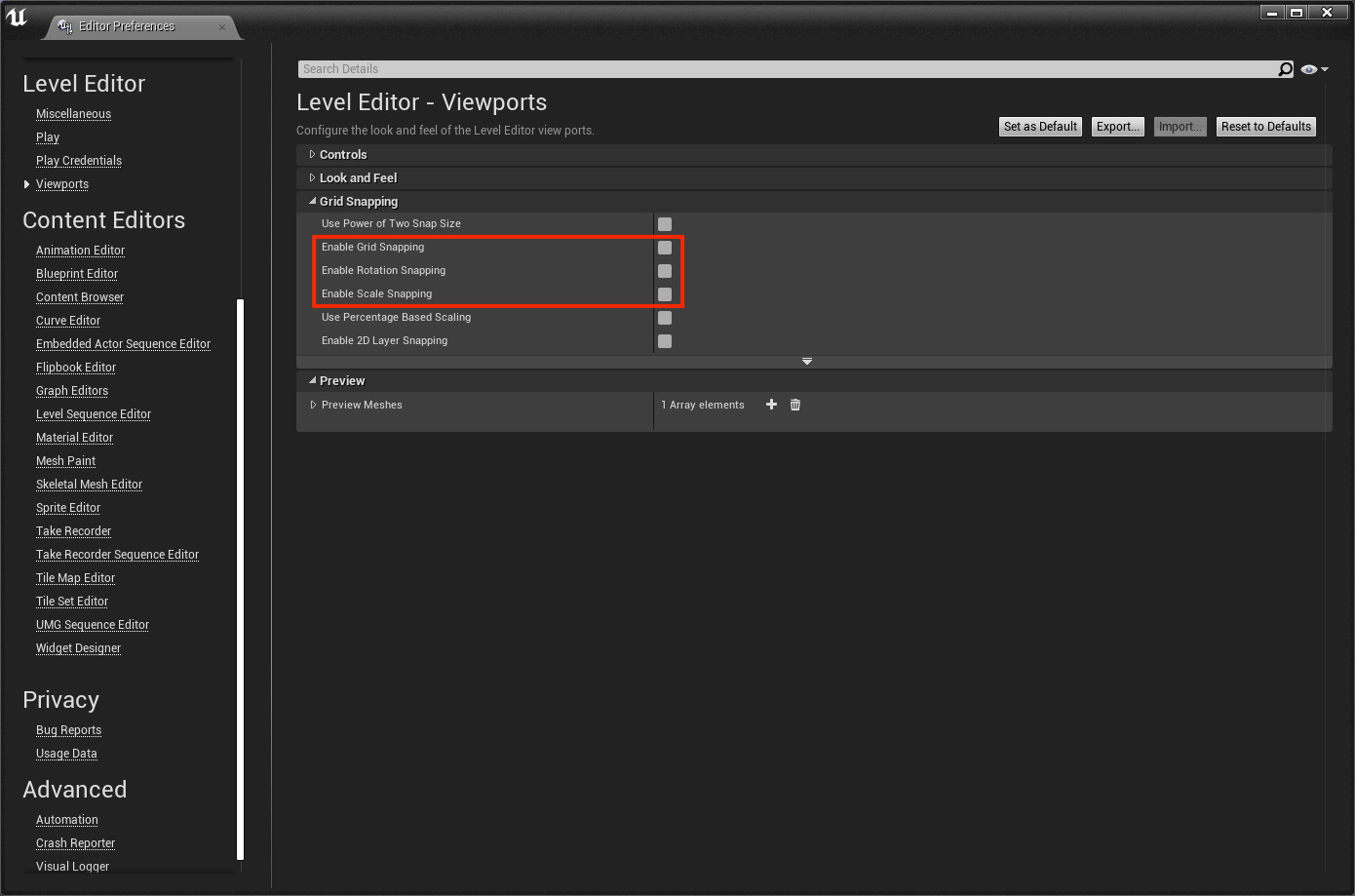Expand Preview Meshes array
Viewport: 1355px width, 896px height.
pyautogui.click(x=313, y=405)
